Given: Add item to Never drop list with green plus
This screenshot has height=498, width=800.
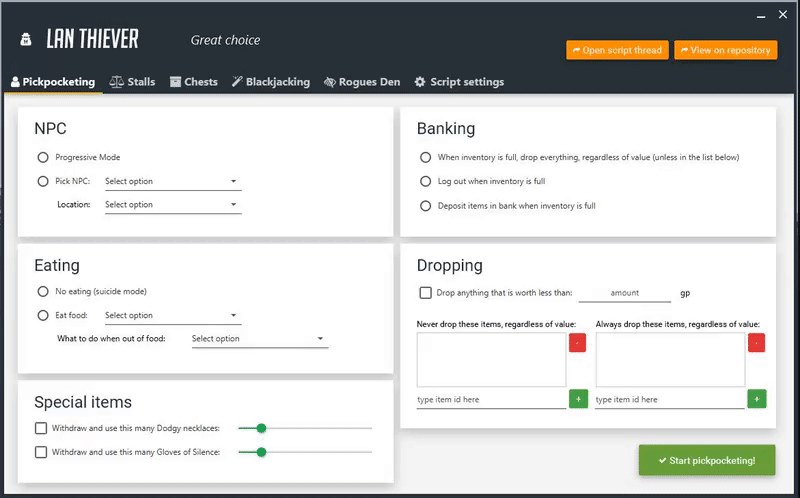Looking at the screenshot, I should click(578, 399).
